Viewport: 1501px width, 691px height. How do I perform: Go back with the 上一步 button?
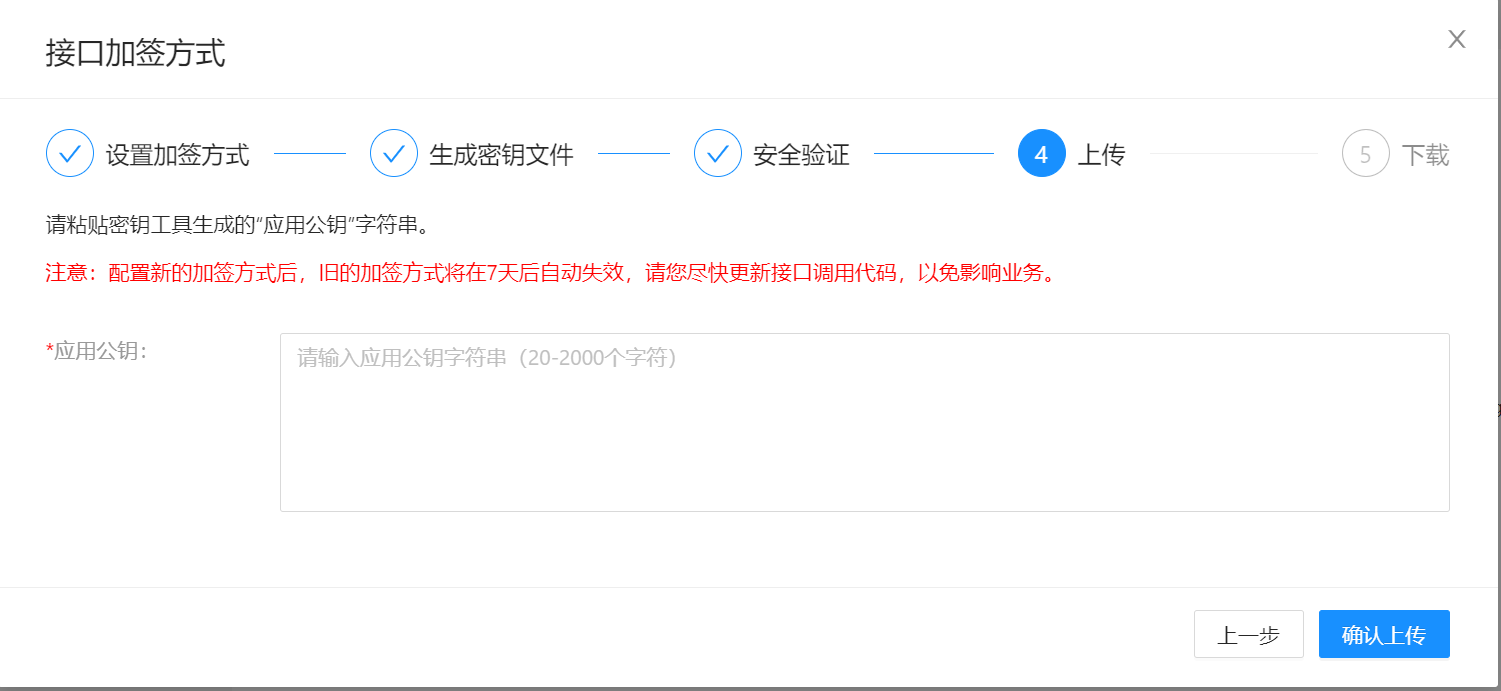1248,635
